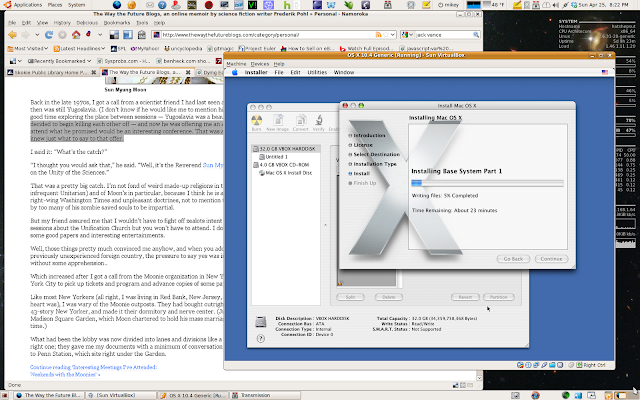Viewport: 640px width, 400px height.
Task: Open Firefox History menu
Action: [62, 23]
